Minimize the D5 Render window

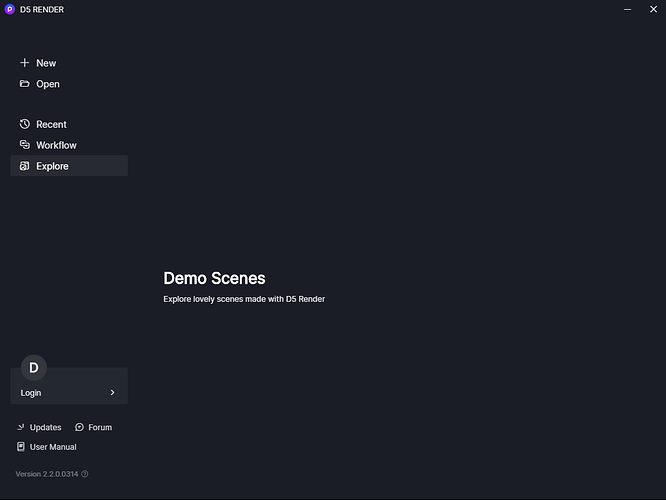[x=627, y=9]
